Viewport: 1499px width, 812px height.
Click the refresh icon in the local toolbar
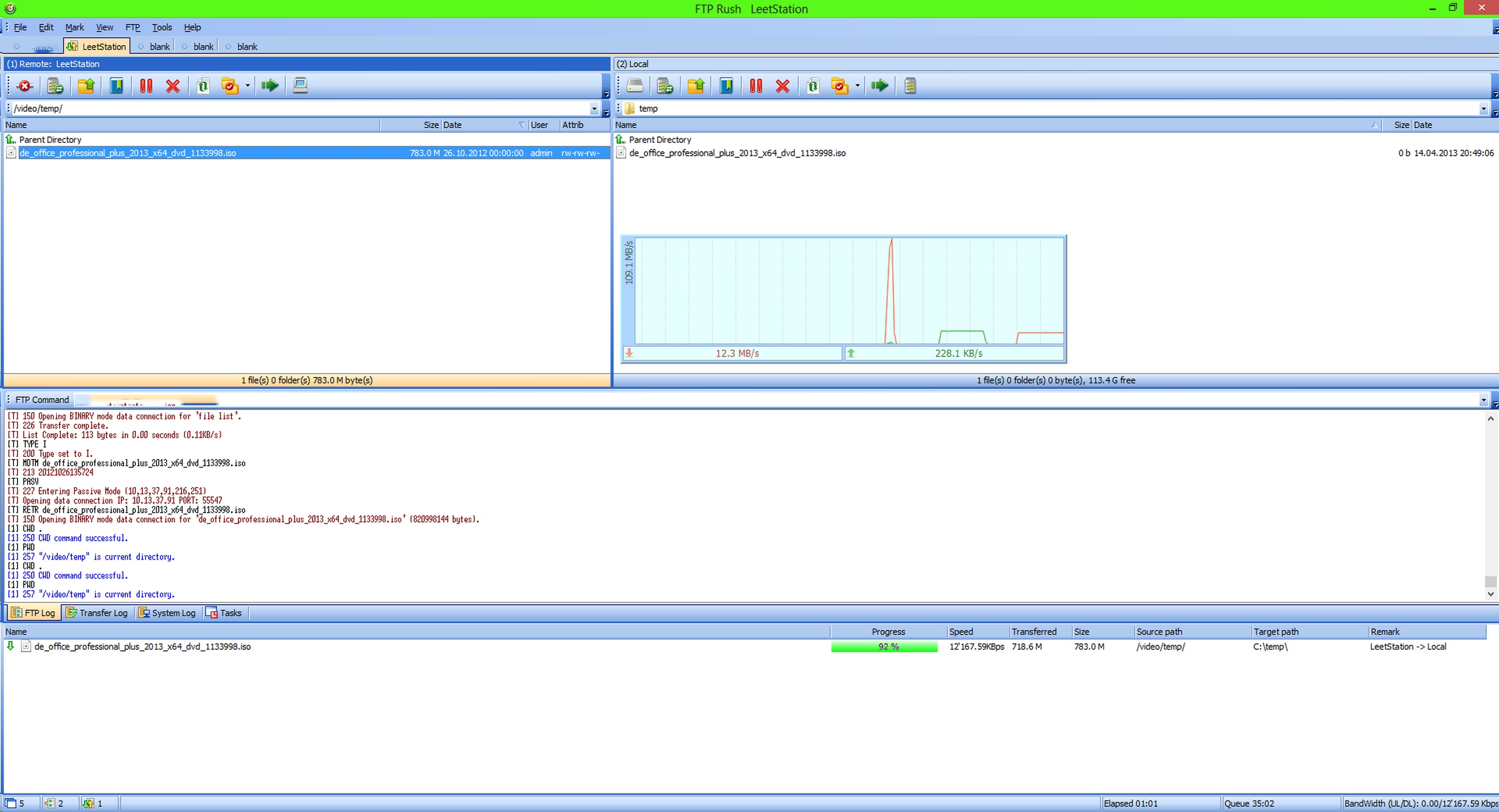click(x=813, y=86)
